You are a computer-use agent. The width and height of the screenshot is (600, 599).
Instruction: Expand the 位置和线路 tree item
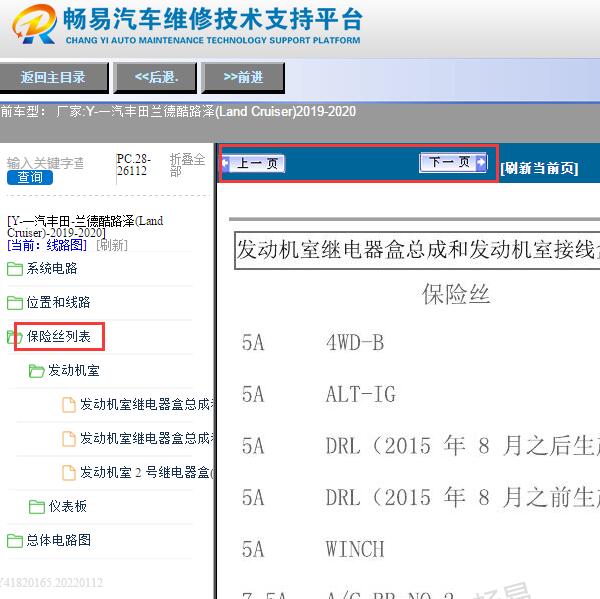tap(58, 302)
